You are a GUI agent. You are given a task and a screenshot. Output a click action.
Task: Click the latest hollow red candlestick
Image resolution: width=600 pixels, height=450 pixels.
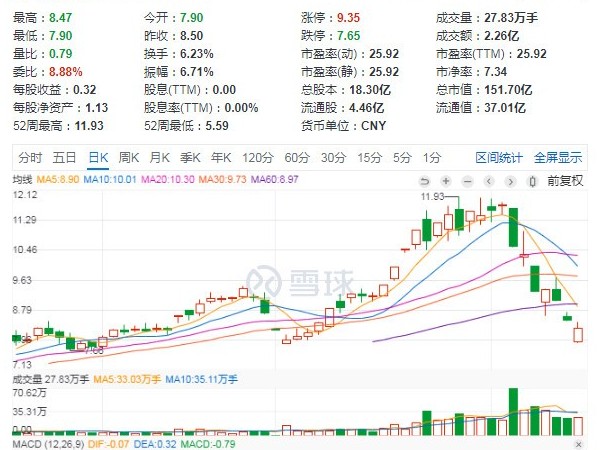tap(578, 334)
